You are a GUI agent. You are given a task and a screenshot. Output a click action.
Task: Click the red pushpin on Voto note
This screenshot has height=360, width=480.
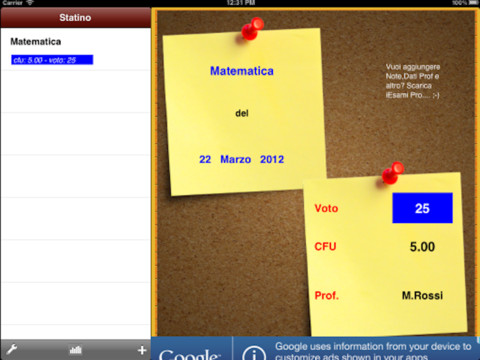[x=392, y=173]
